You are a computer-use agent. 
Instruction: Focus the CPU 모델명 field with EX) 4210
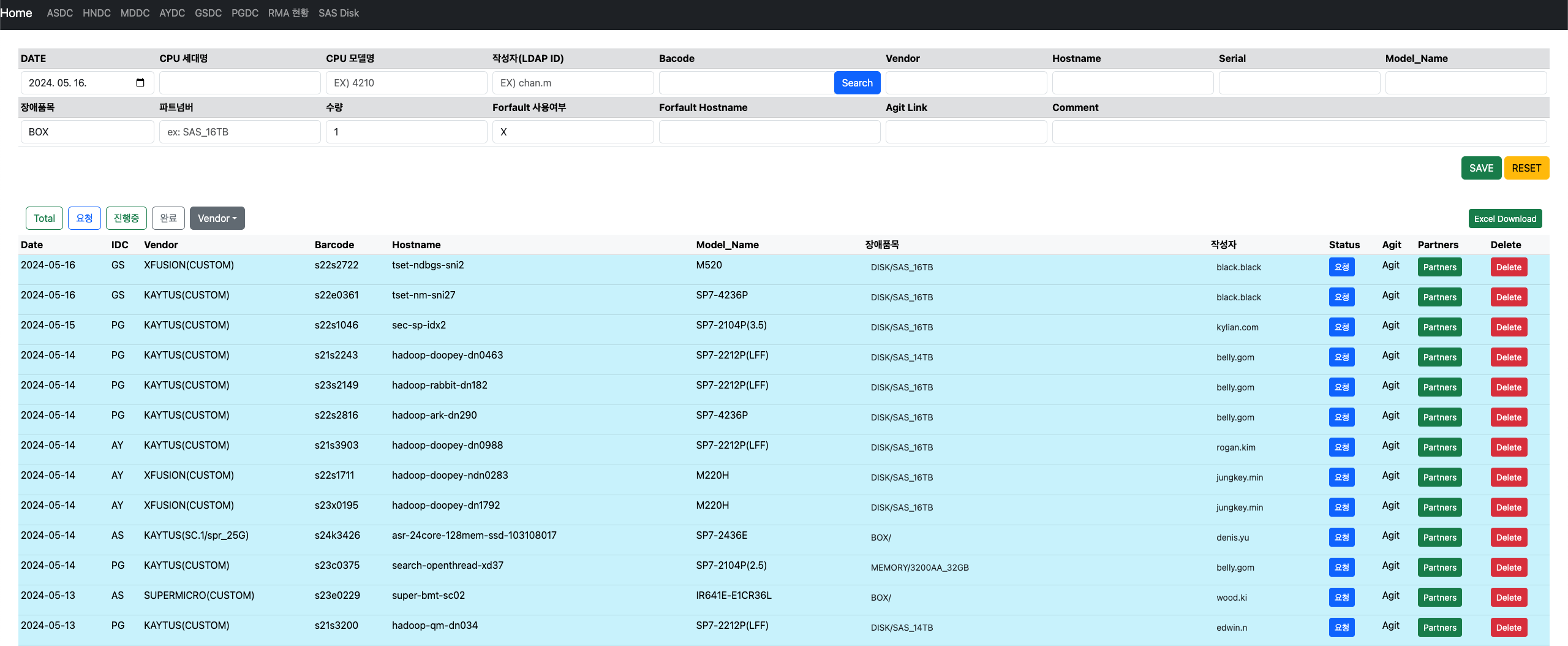coord(407,83)
